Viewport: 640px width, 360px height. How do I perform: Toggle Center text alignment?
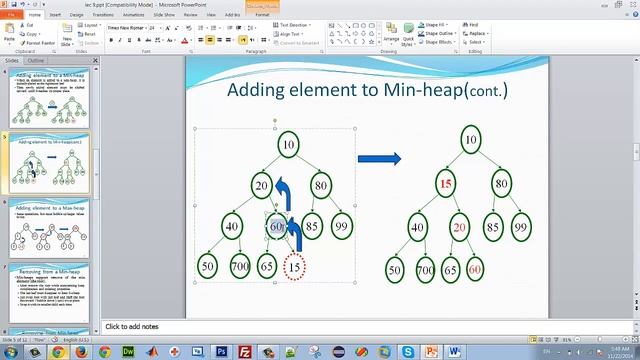[210, 40]
